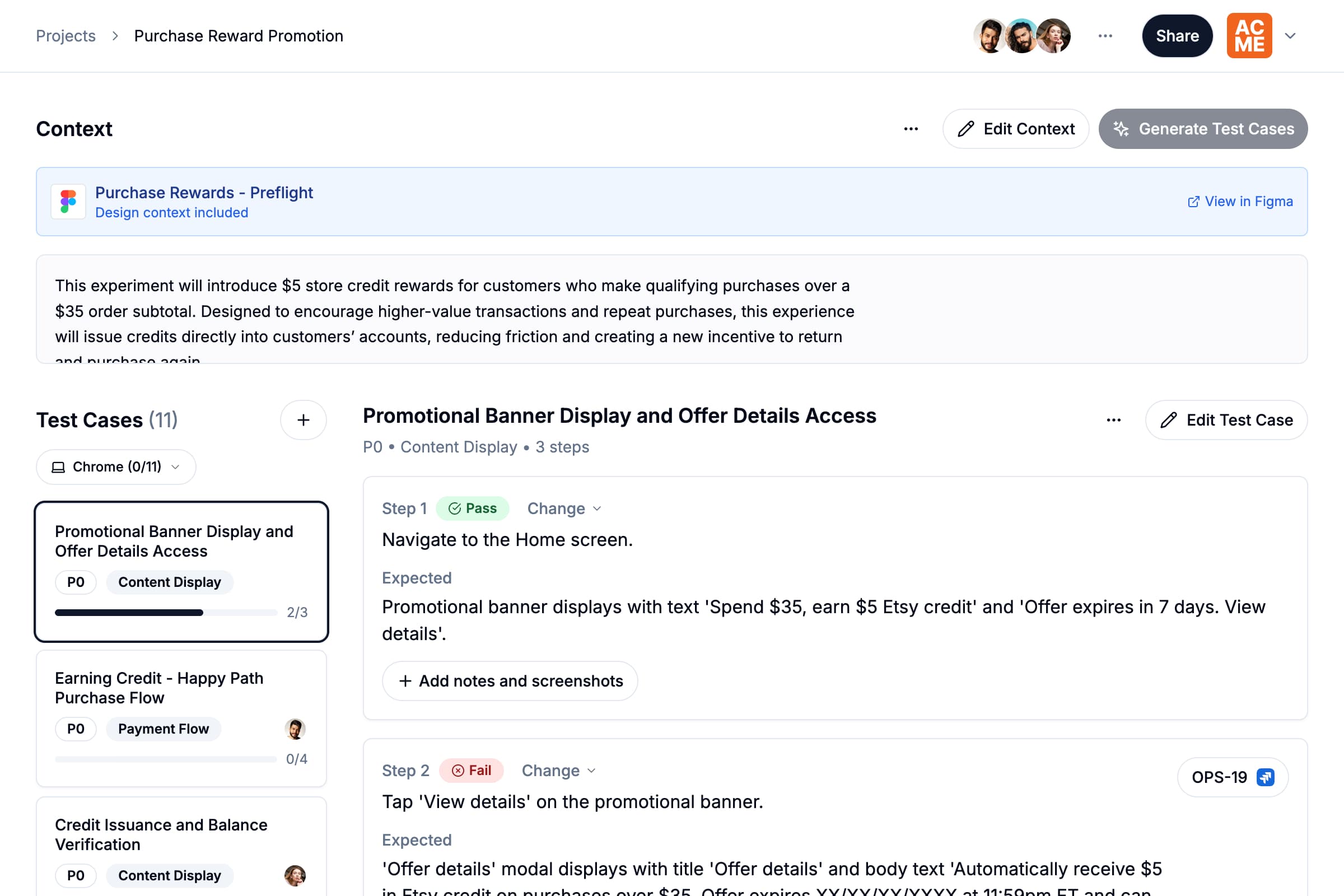Toggle the Step 1 Pass status badge
Screen dimensions: 1344x896
tap(473, 508)
